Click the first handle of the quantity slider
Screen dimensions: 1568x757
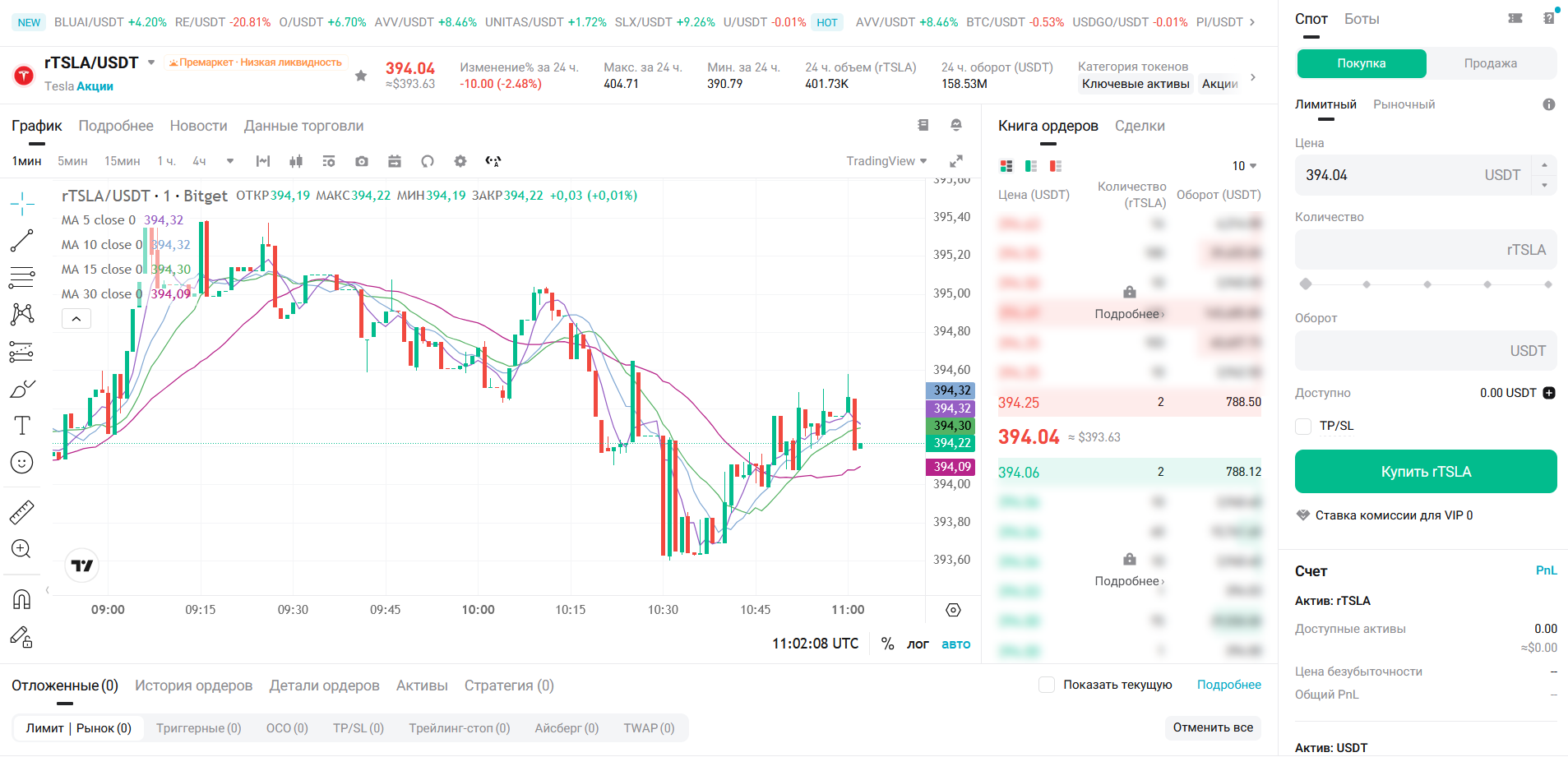tap(1305, 284)
